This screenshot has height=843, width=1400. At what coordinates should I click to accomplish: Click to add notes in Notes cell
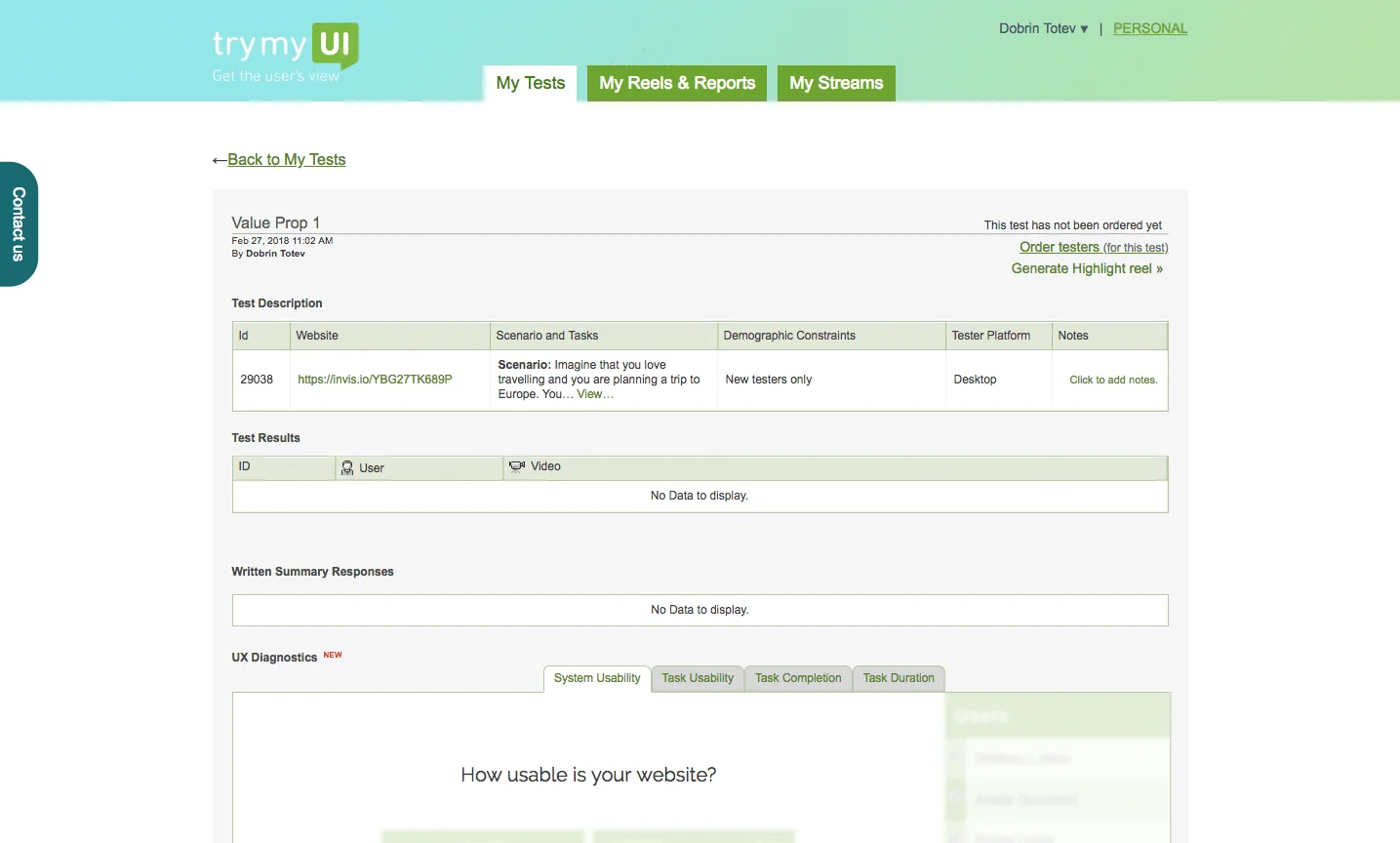(1113, 380)
